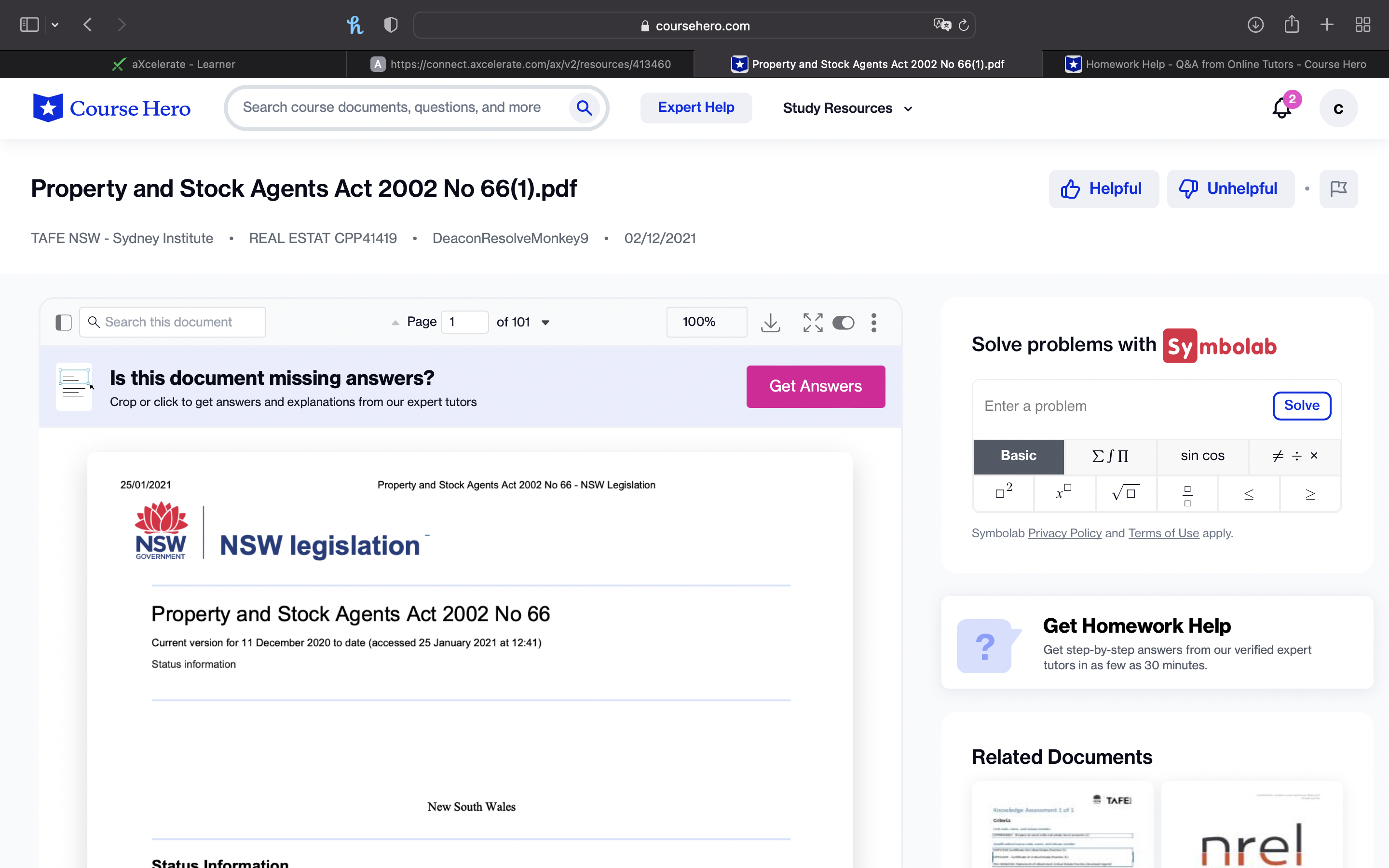Download the PDF document
The height and width of the screenshot is (868, 1389).
(x=770, y=323)
